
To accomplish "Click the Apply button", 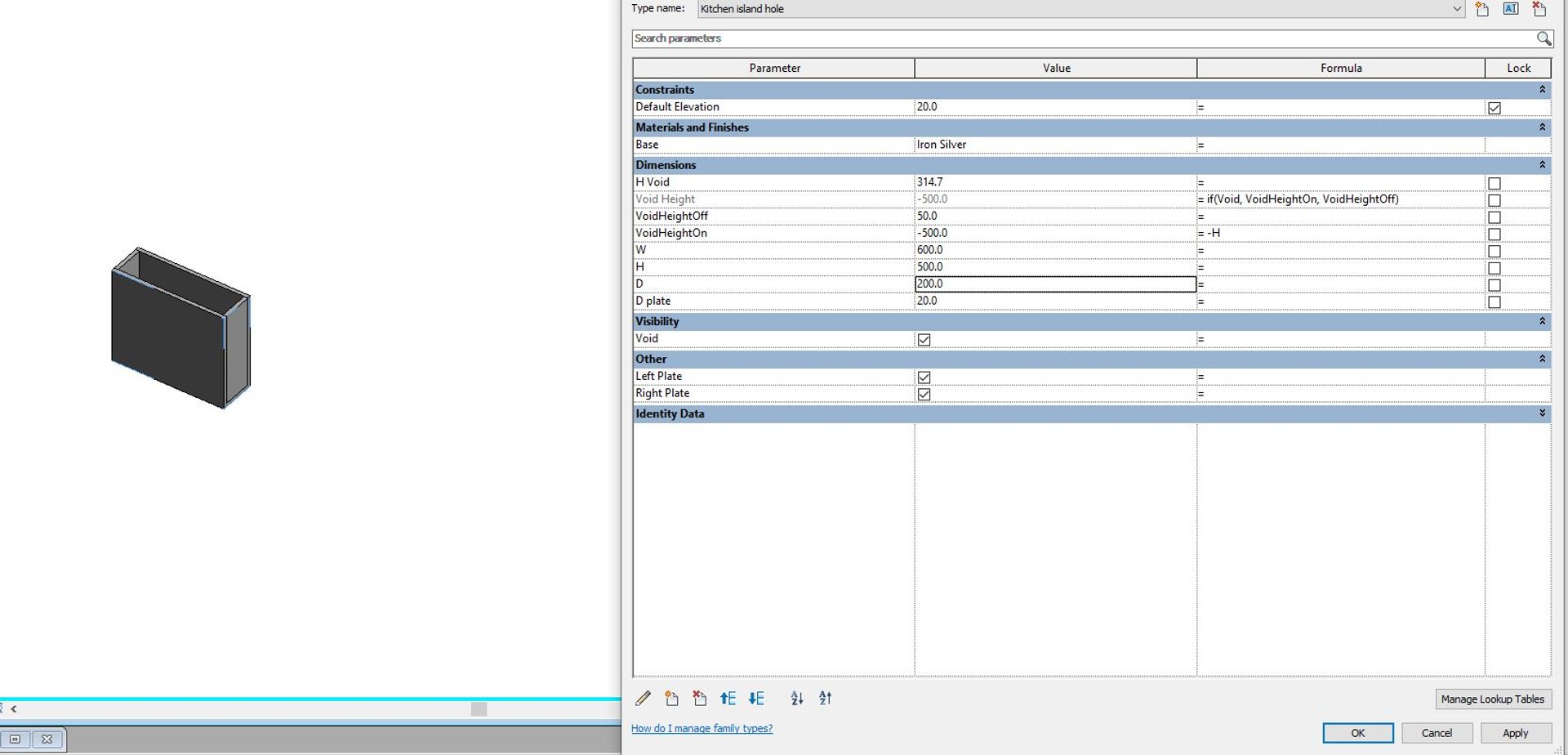I will (1516, 733).
